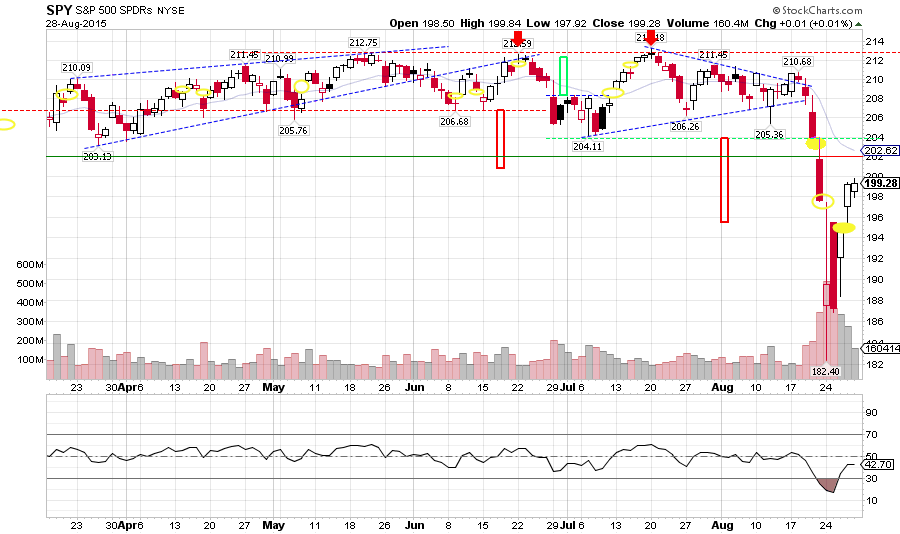Click the 160414 volume tag on right axis
900x534 pixels.
(880, 348)
